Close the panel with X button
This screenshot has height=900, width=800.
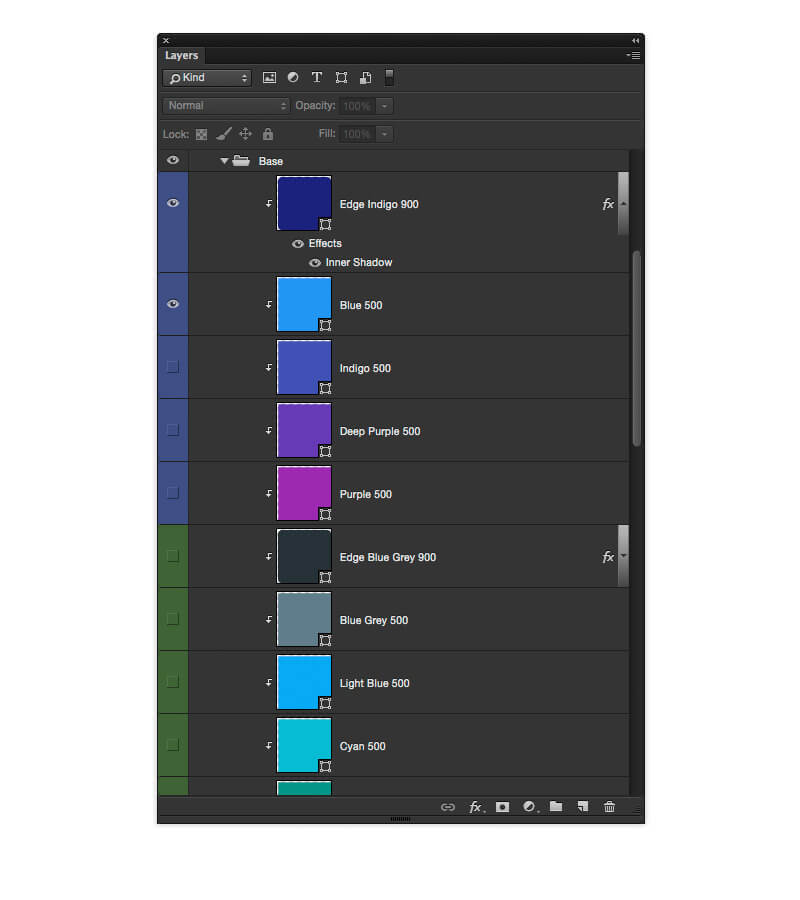(166, 41)
